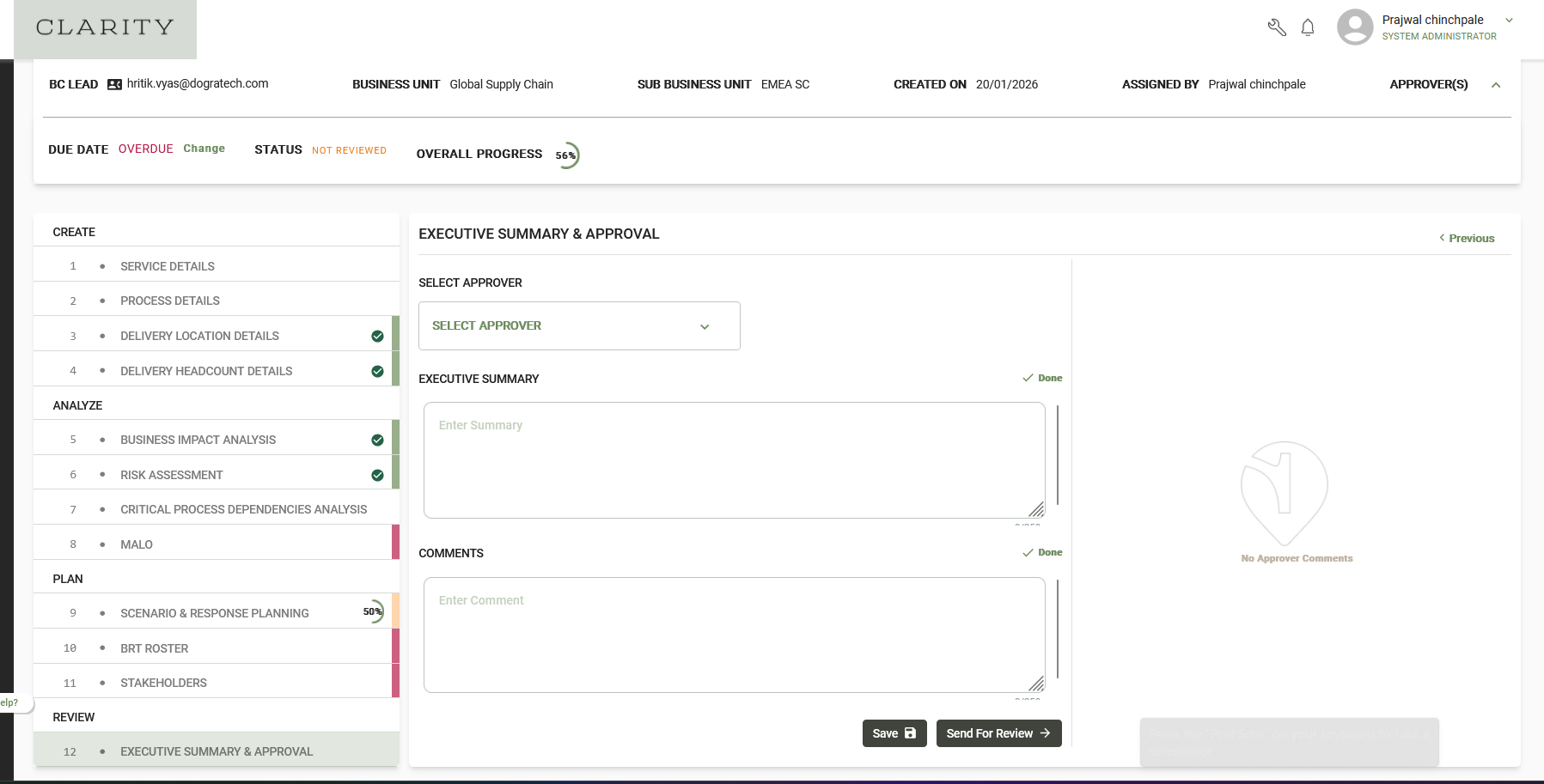The height and width of the screenshot is (784, 1544).
Task: Click Change due date link
Action: pos(204,149)
